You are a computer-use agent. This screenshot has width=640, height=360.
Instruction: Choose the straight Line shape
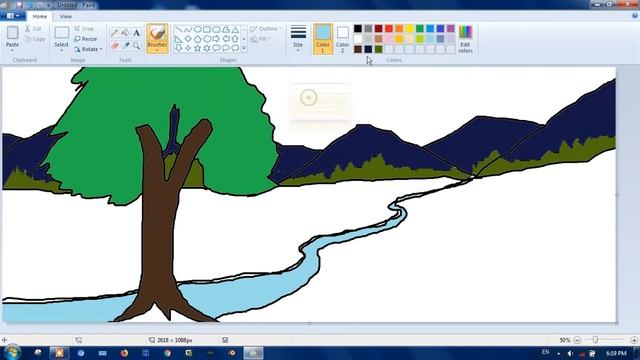[179, 29]
